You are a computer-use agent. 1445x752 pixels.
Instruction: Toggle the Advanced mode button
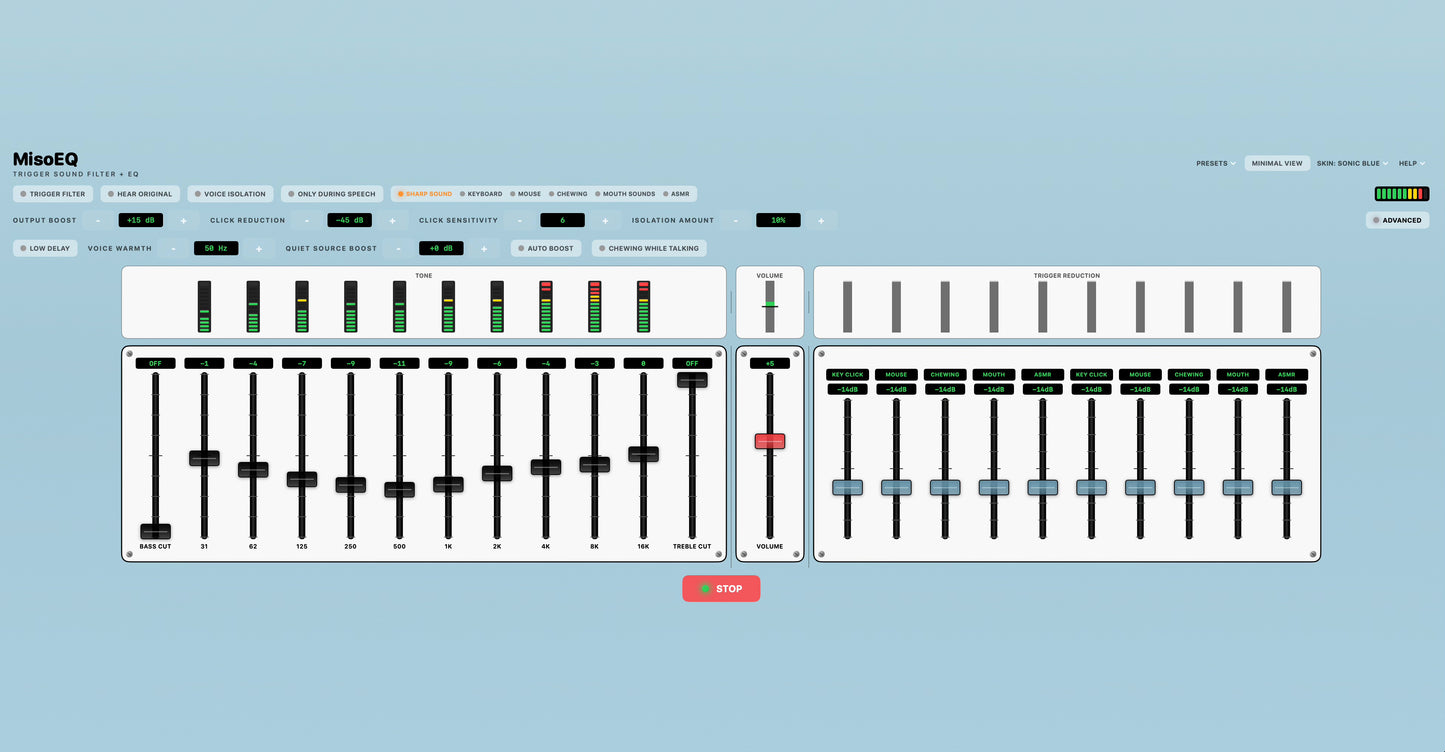click(1397, 220)
